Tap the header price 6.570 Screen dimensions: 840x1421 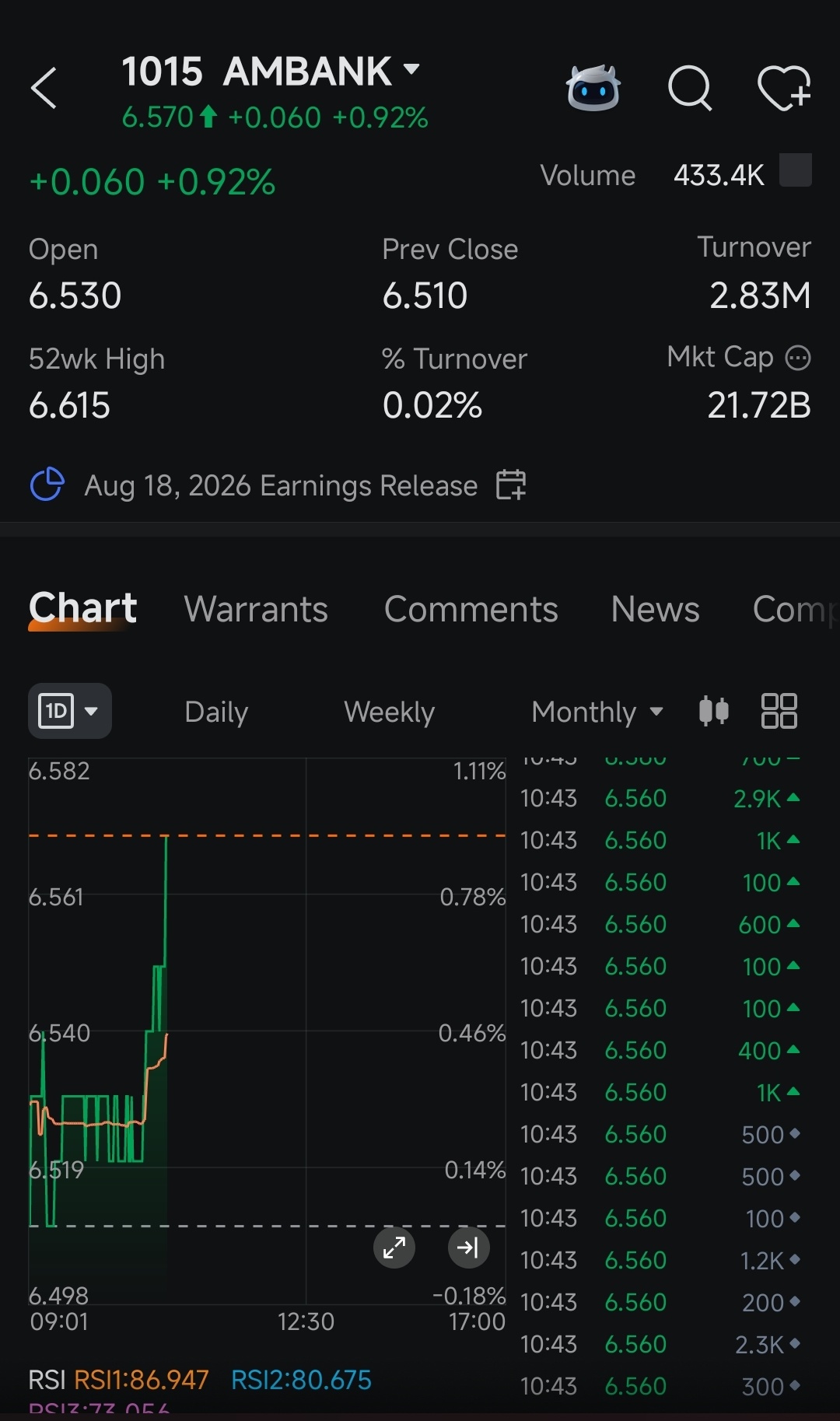(x=157, y=117)
